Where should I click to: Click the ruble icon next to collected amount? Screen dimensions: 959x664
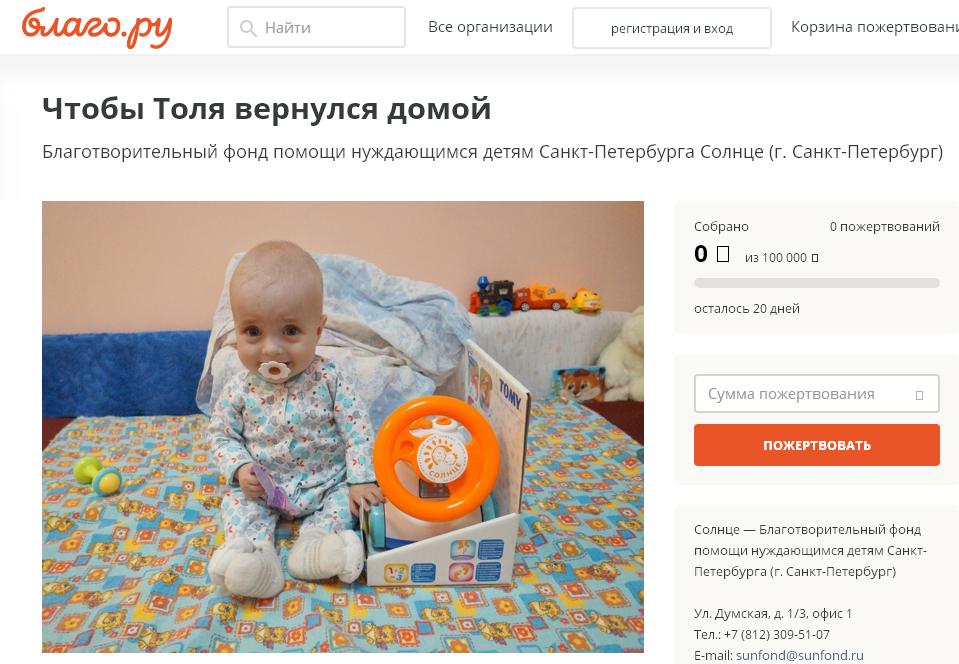(722, 254)
